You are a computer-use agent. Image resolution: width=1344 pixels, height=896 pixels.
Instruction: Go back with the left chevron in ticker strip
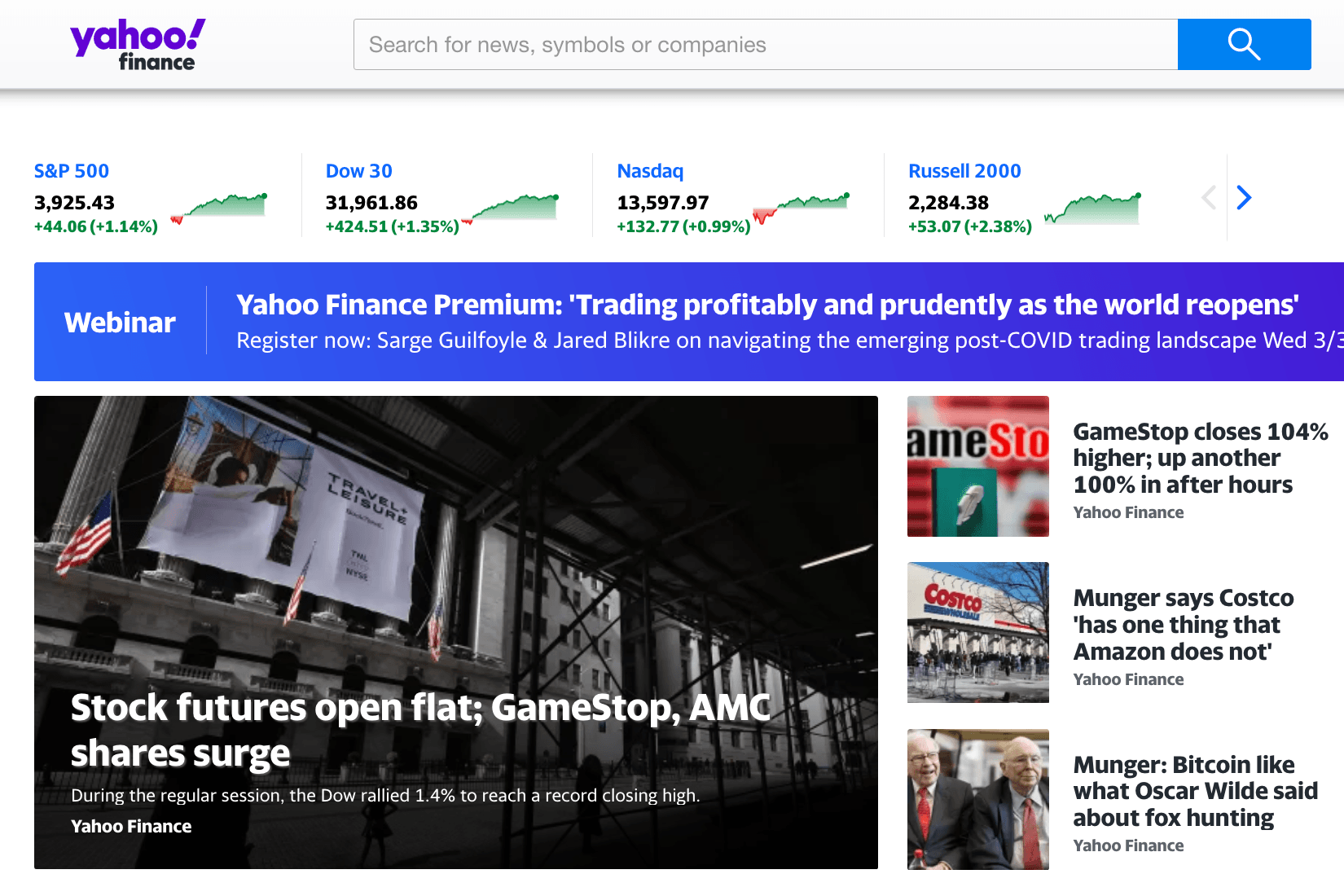coord(1209,197)
